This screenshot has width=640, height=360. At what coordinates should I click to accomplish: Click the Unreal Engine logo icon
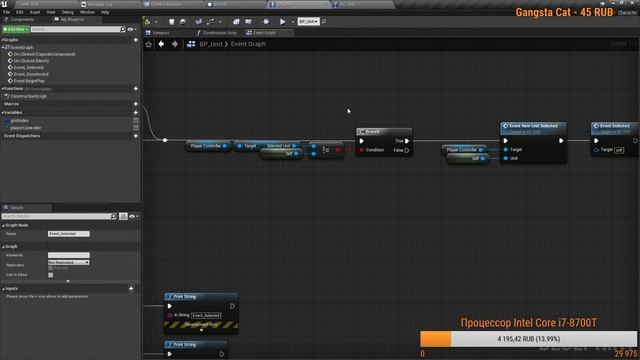click(x=4, y=4)
